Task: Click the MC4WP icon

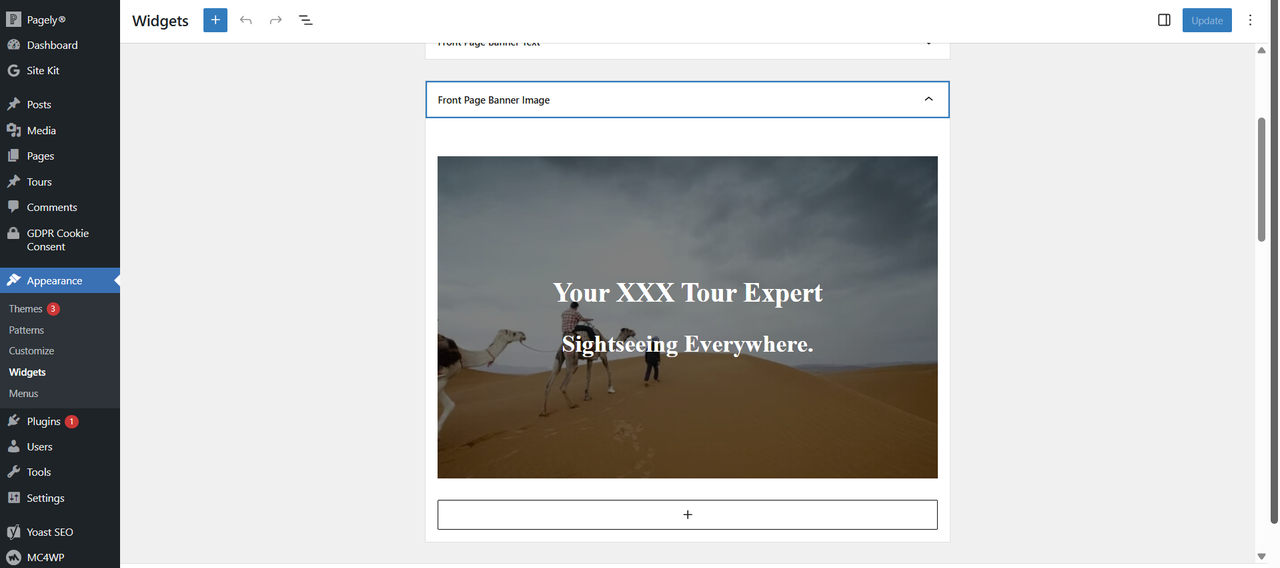Action: click(13, 557)
